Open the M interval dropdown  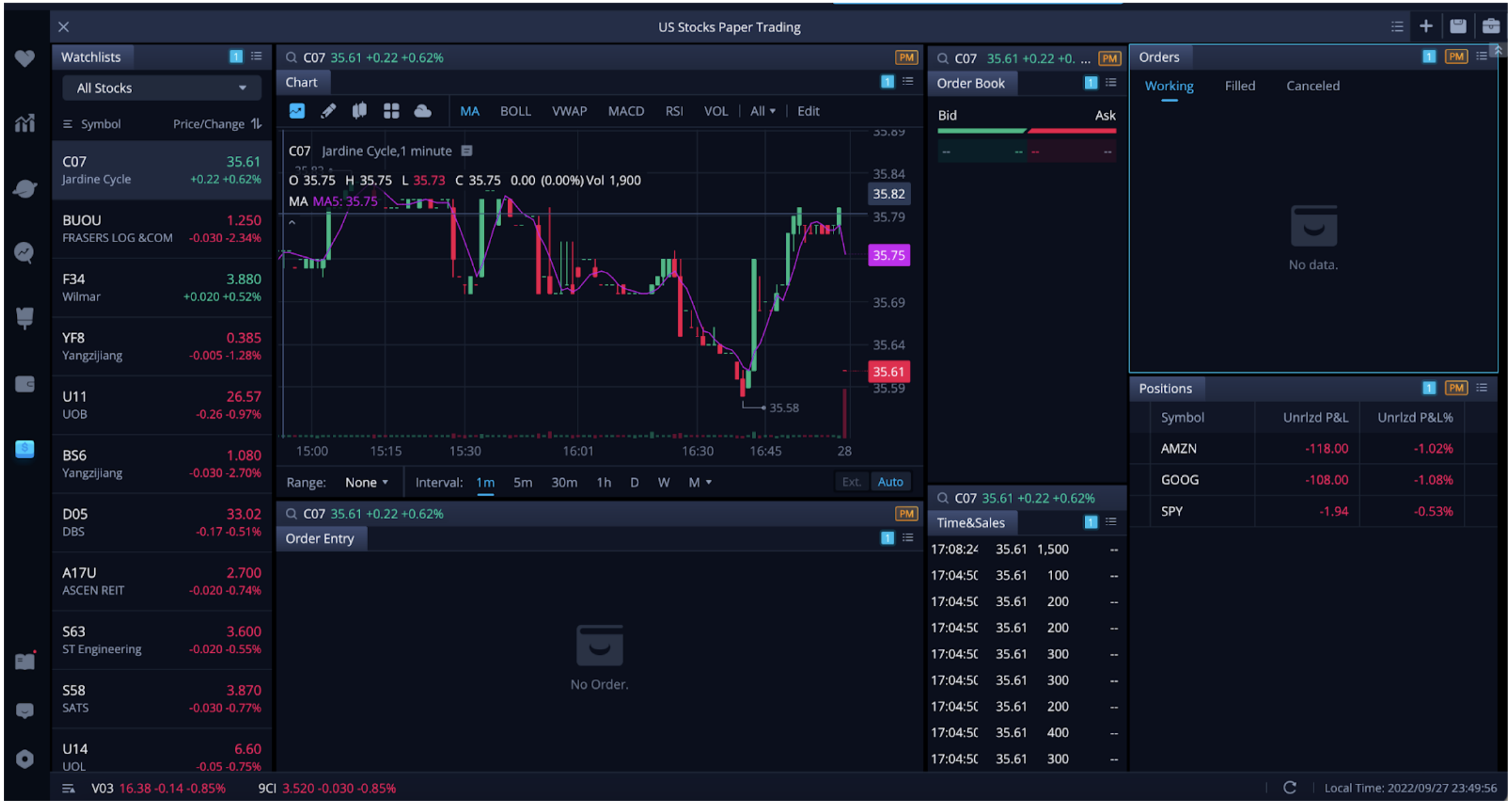(700, 482)
